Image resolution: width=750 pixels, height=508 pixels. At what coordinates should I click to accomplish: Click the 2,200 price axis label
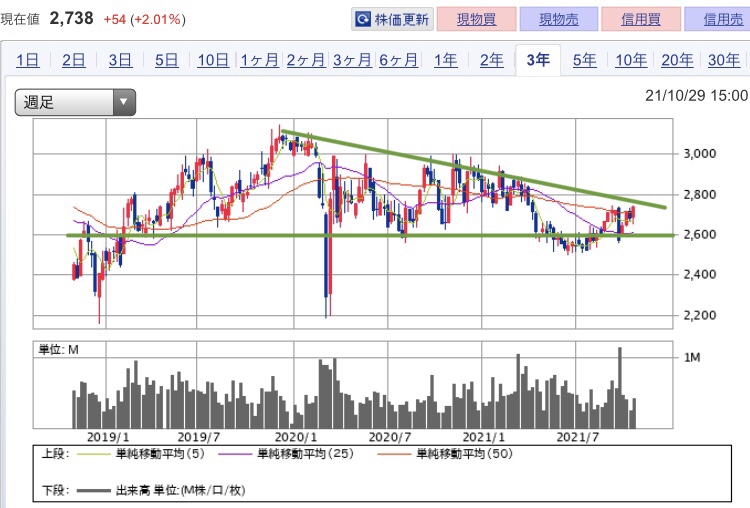pyautogui.click(x=700, y=315)
